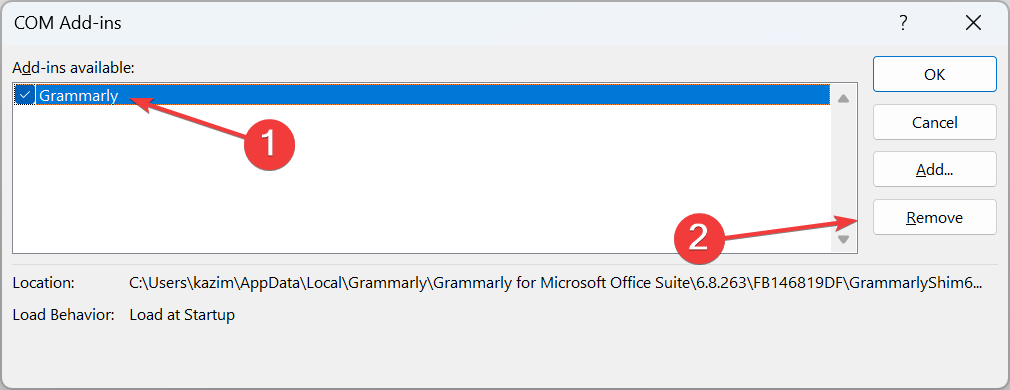The height and width of the screenshot is (390, 1010).
Task: Open the Add... dialog for new add-ins
Action: point(935,170)
